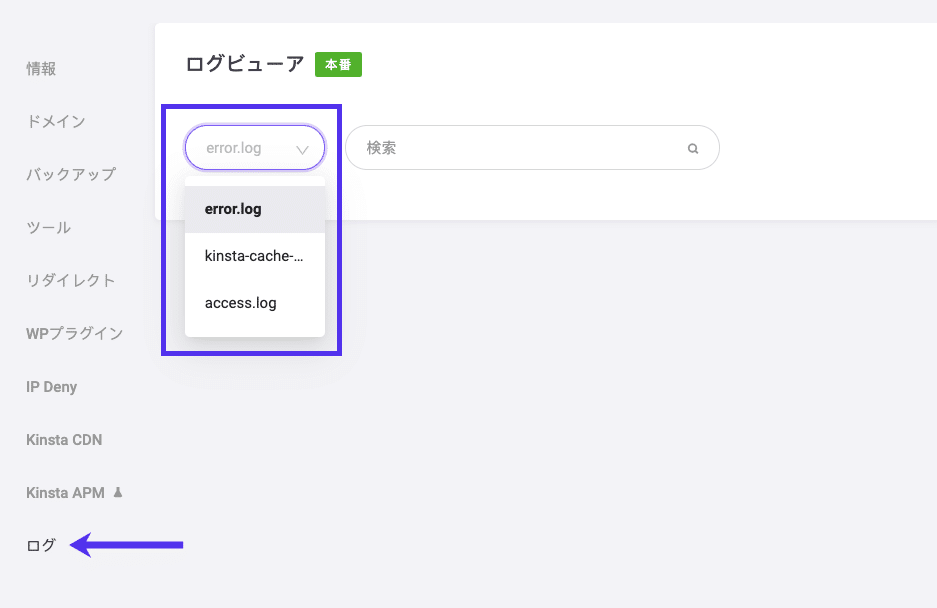Viewport: 937px width, 608px height.
Task: Click the 本番 environment badge
Action: click(337, 64)
